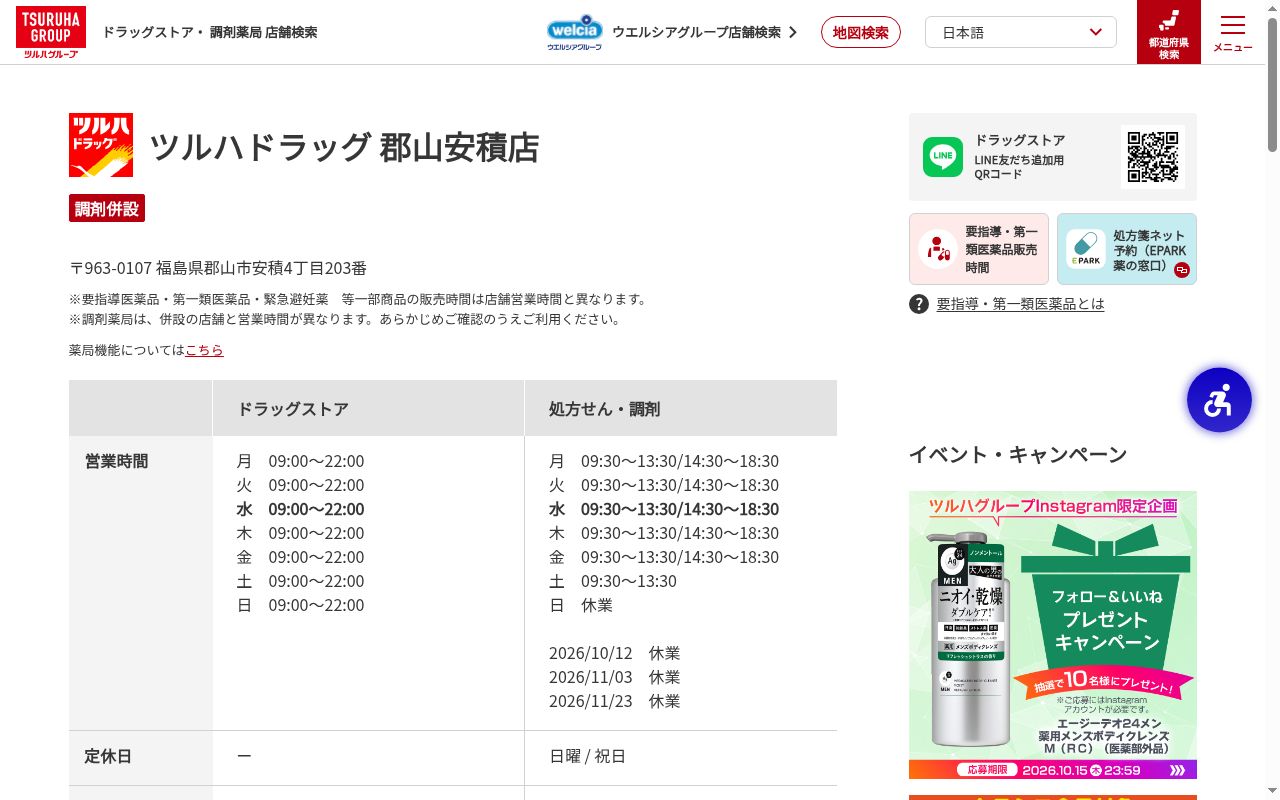Click ドラッグストア・調剤薬局 店舗検索 header text
The height and width of the screenshot is (800, 1280).
tap(210, 32)
